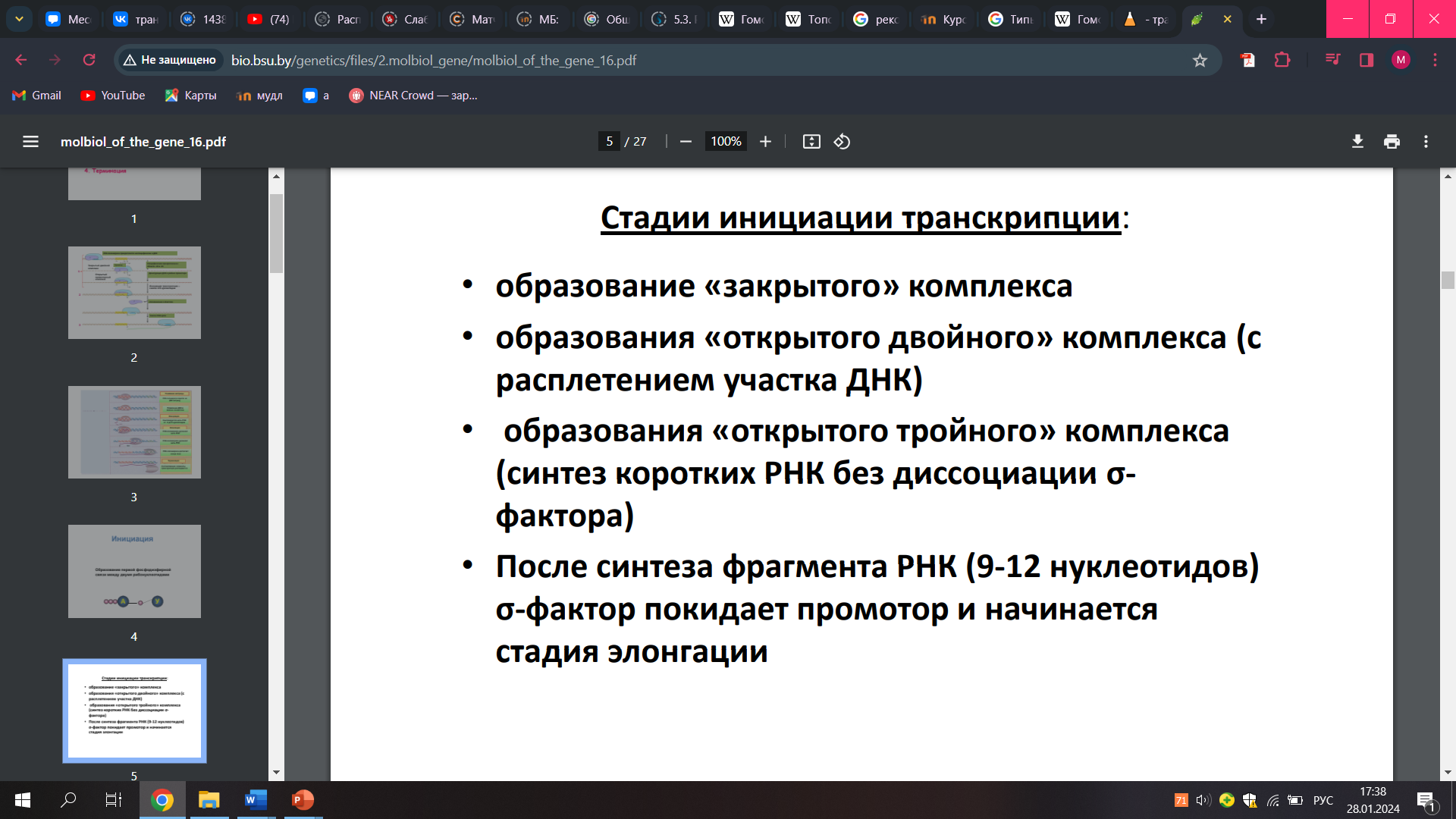The width and height of the screenshot is (1456, 819).
Task: Click the thumbnail panel scrollbar down arrow
Action: click(x=276, y=772)
